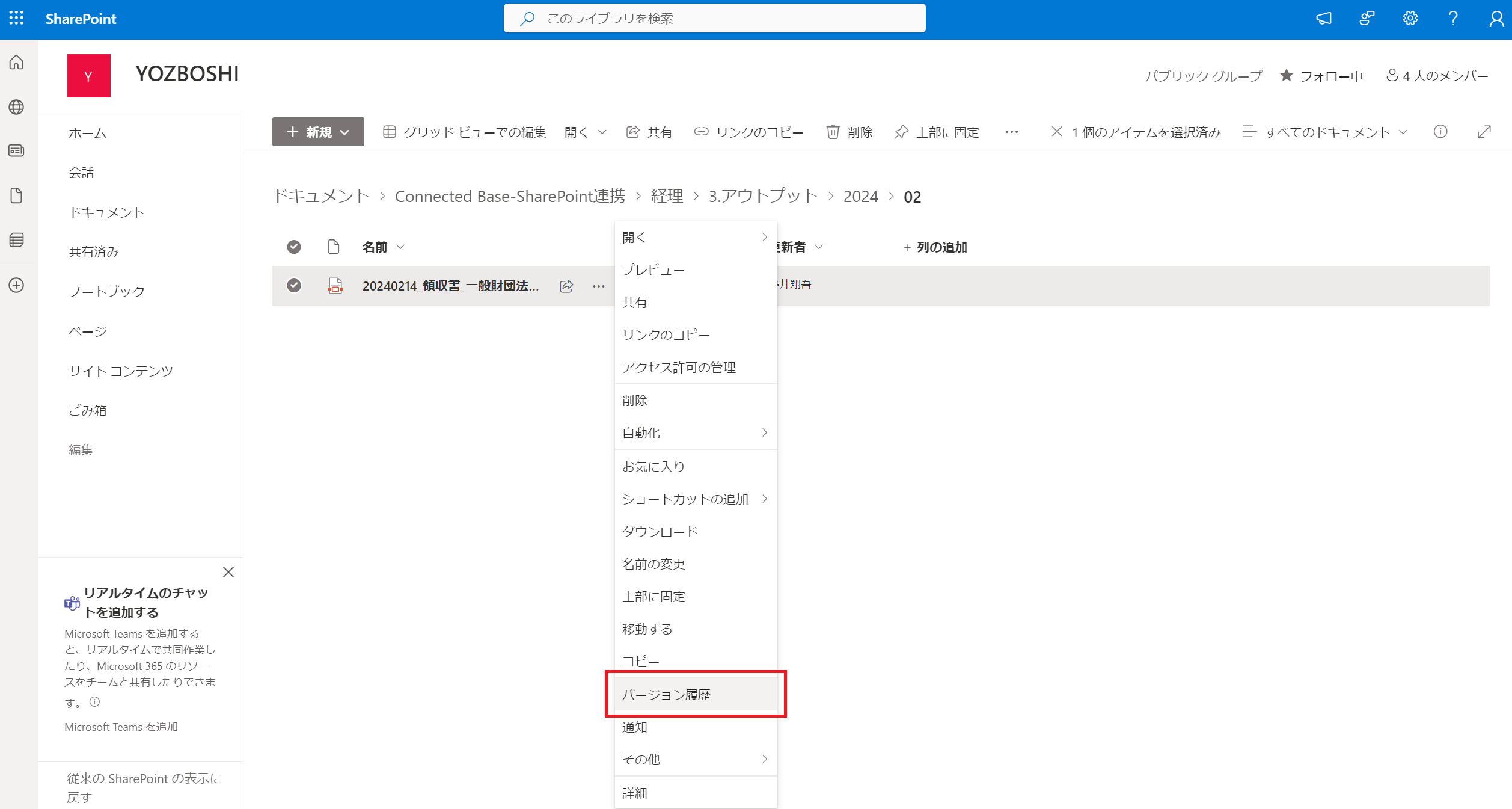Click the SharePoint home icon in left rail
Viewport: 1512px width, 809px height.
tap(17, 62)
